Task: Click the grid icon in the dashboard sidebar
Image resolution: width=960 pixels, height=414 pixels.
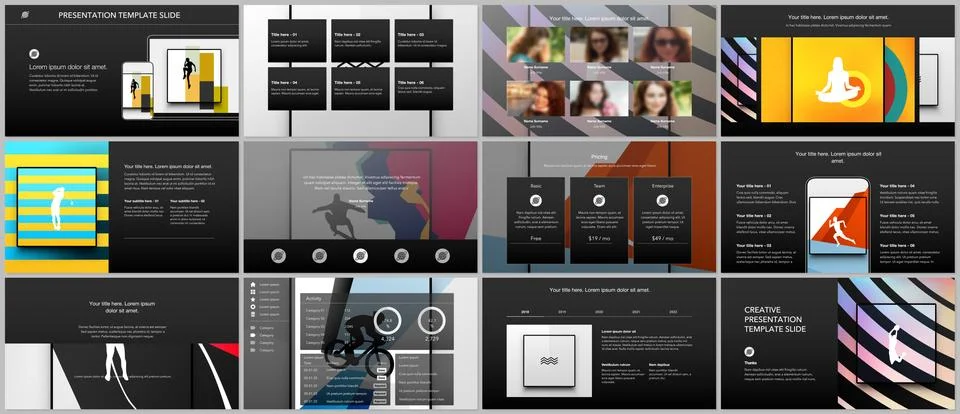Action: click(x=252, y=292)
